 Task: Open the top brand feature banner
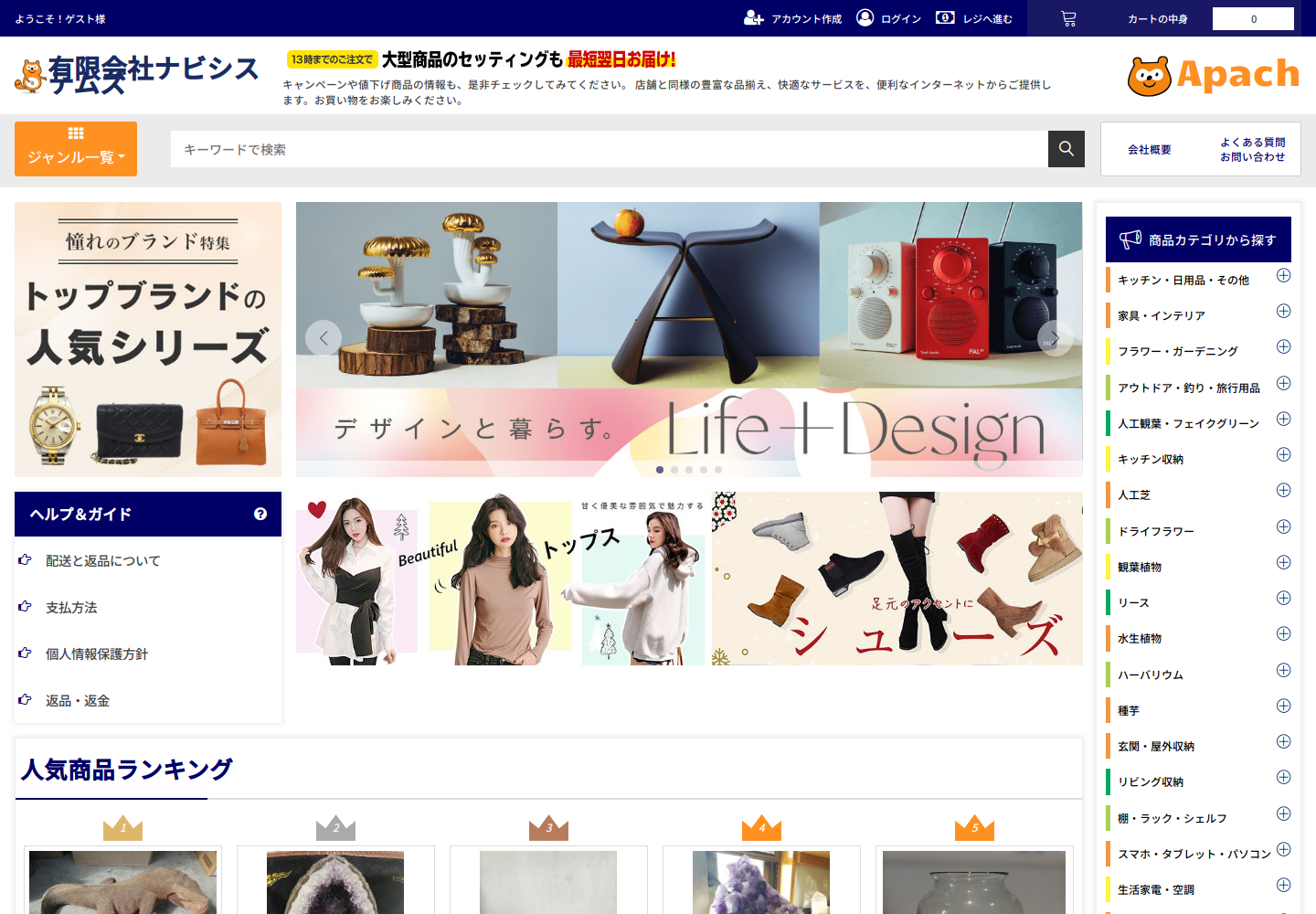point(148,339)
